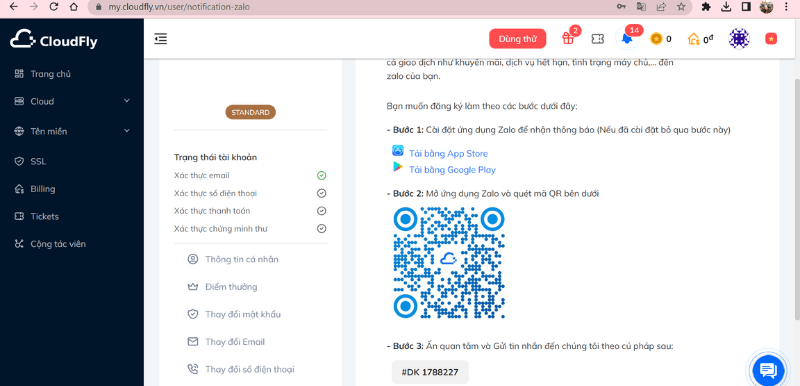The width and height of the screenshot is (800, 386).
Task: Click the share page icon
Action: 661,7
